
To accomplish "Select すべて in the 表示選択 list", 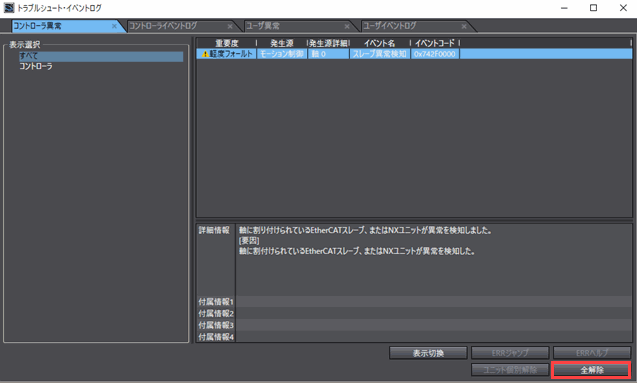I will click(101, 56).
